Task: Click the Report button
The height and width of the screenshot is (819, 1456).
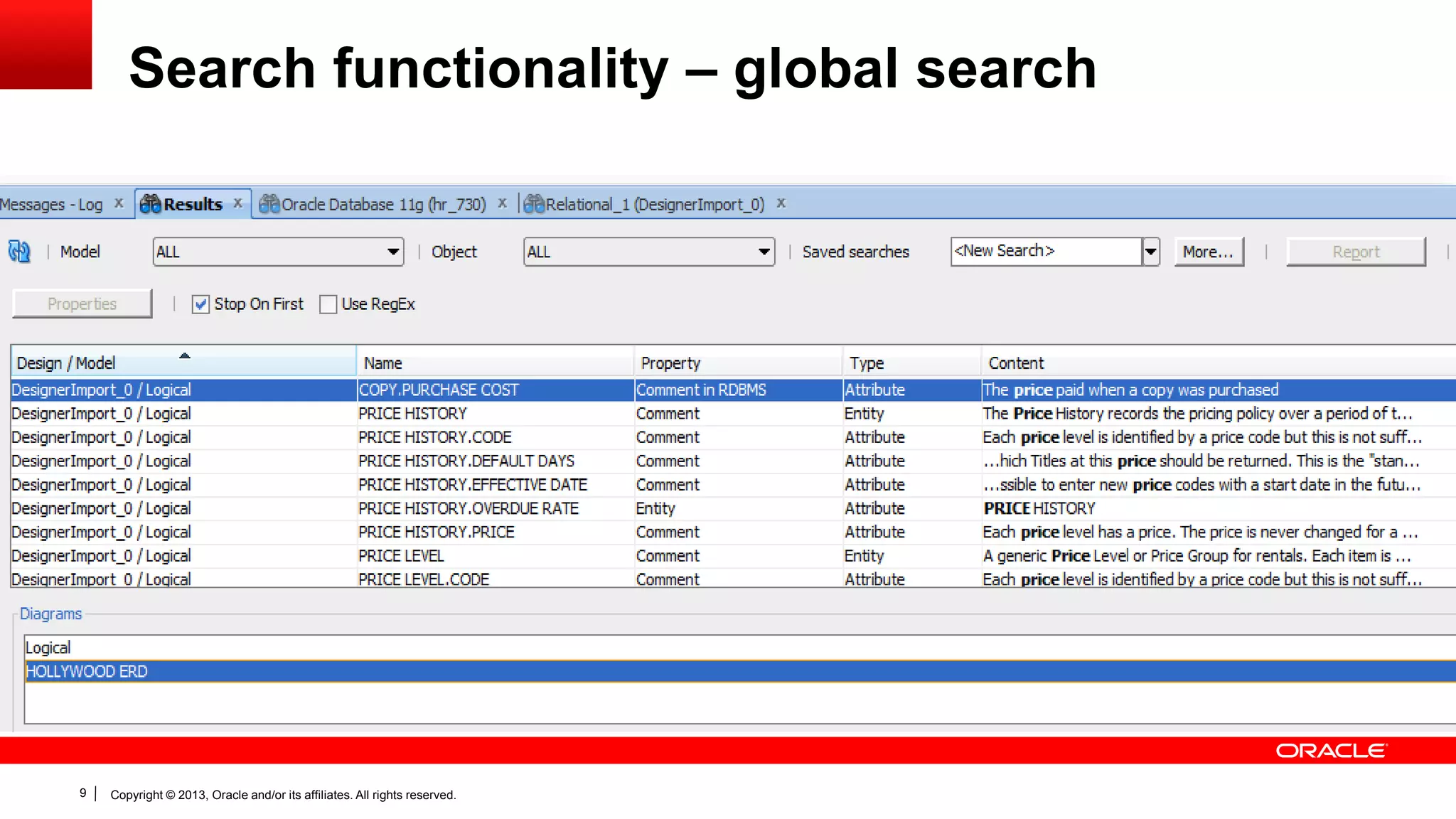Action: (1356, 252)
